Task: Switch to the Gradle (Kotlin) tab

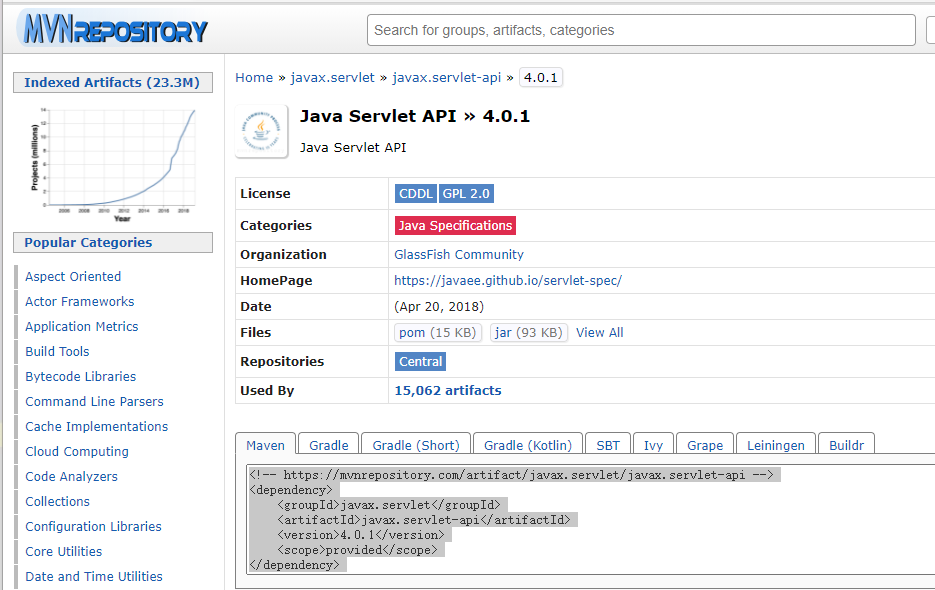Action: pyautogui.click(x=528, y=445)
